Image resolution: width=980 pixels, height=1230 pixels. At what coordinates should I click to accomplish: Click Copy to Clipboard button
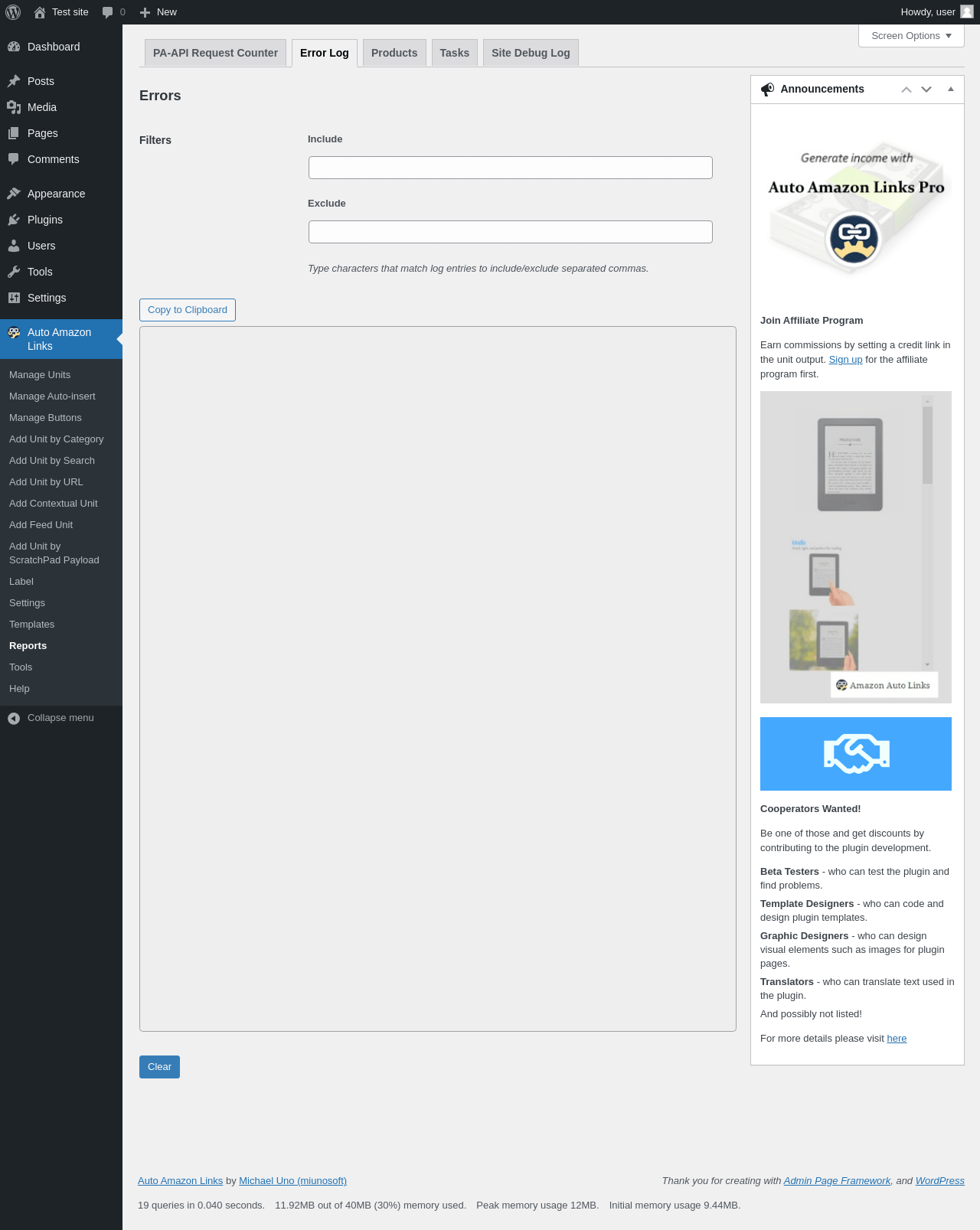click(188, 310)
